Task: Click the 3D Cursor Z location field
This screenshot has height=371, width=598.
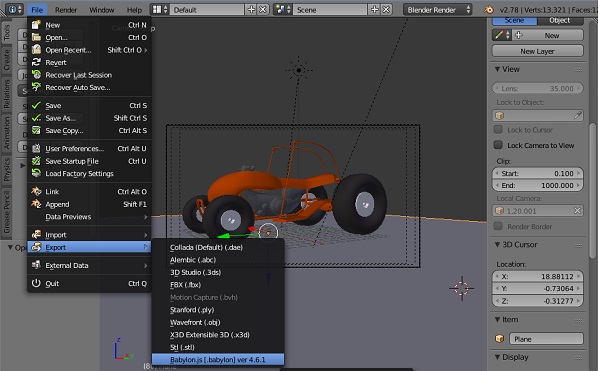Action: (537, 301)
